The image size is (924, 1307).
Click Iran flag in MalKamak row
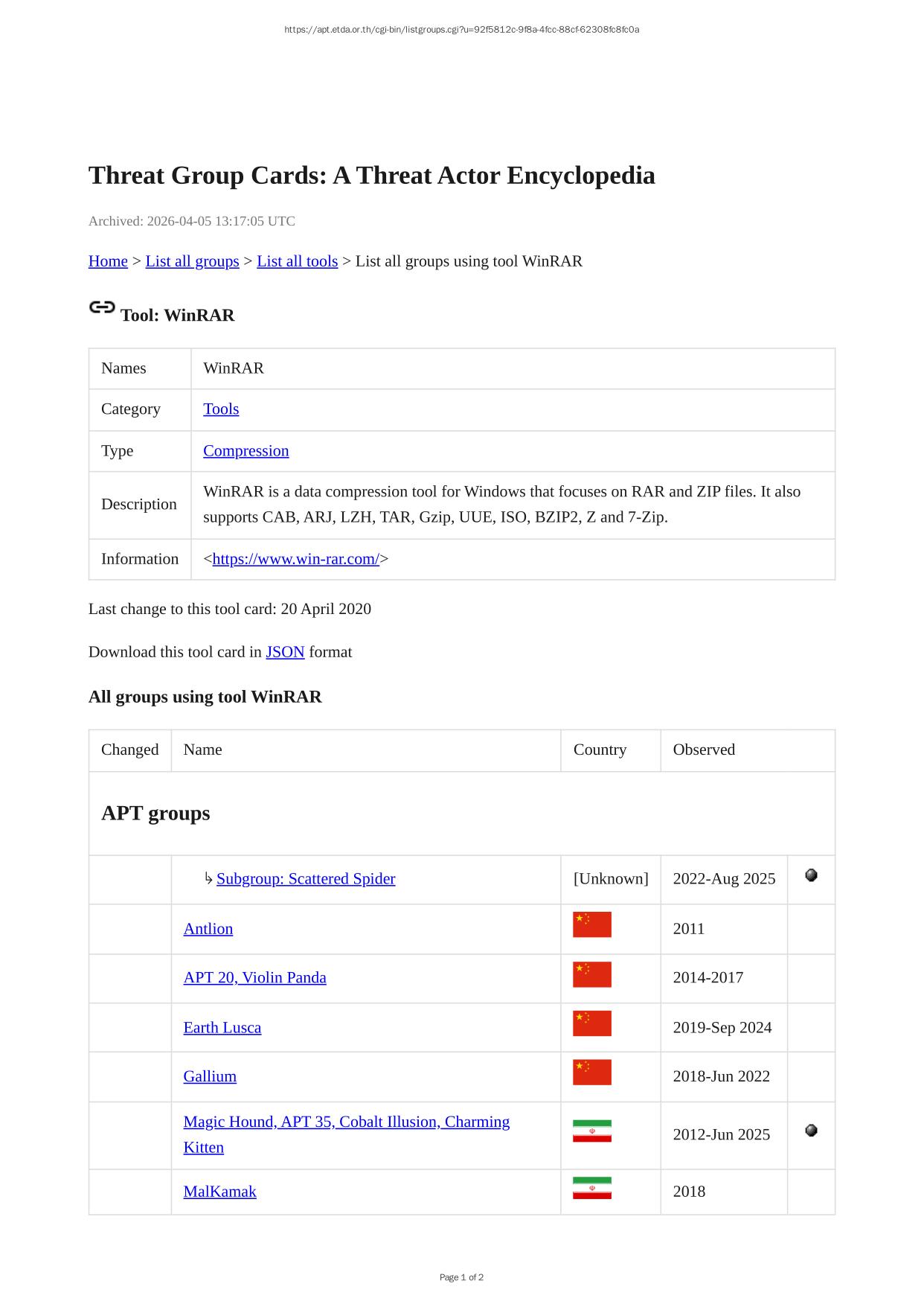click(x=591, y=1188)
